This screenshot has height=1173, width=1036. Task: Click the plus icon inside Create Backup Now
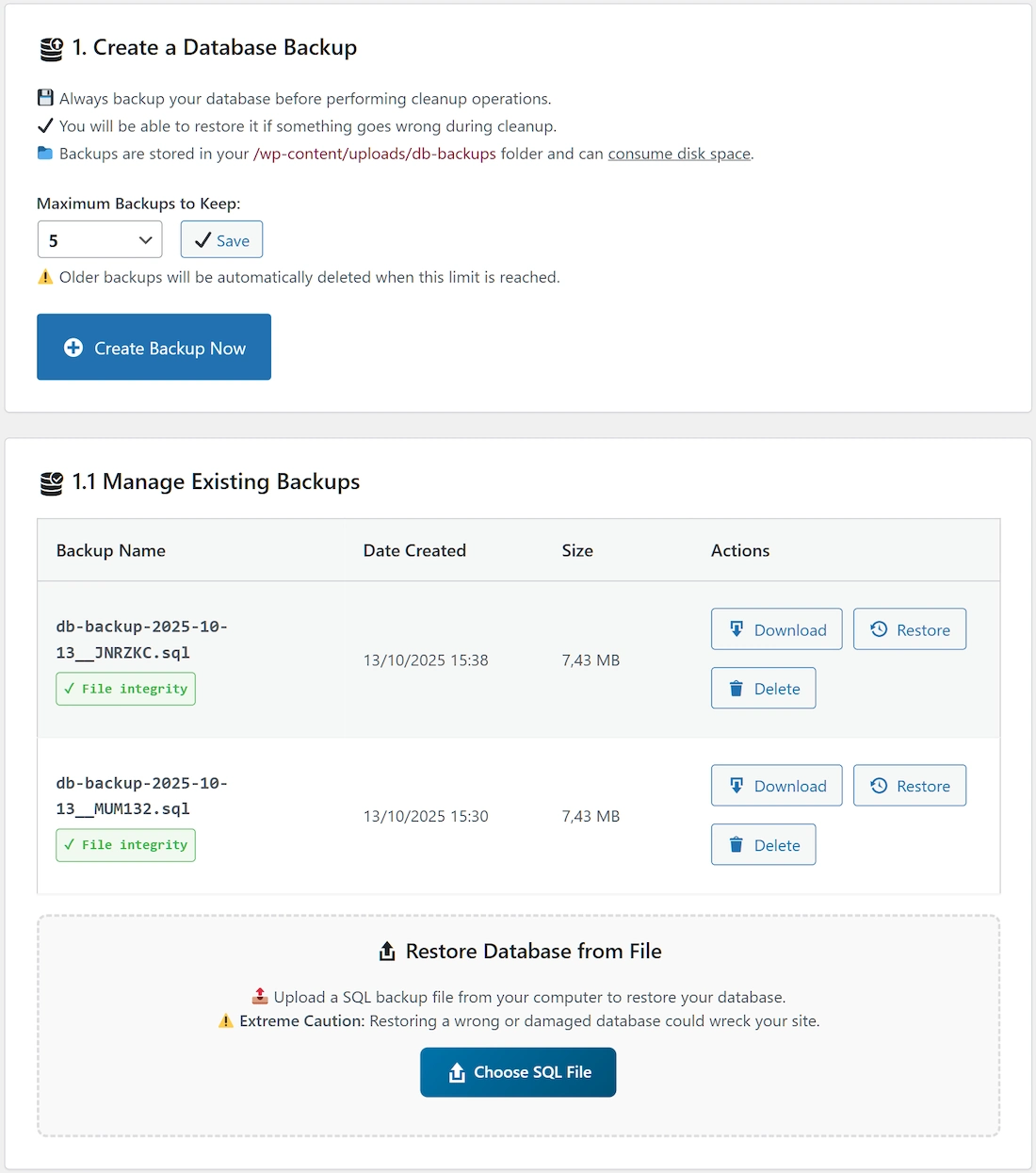click(73, 347)
